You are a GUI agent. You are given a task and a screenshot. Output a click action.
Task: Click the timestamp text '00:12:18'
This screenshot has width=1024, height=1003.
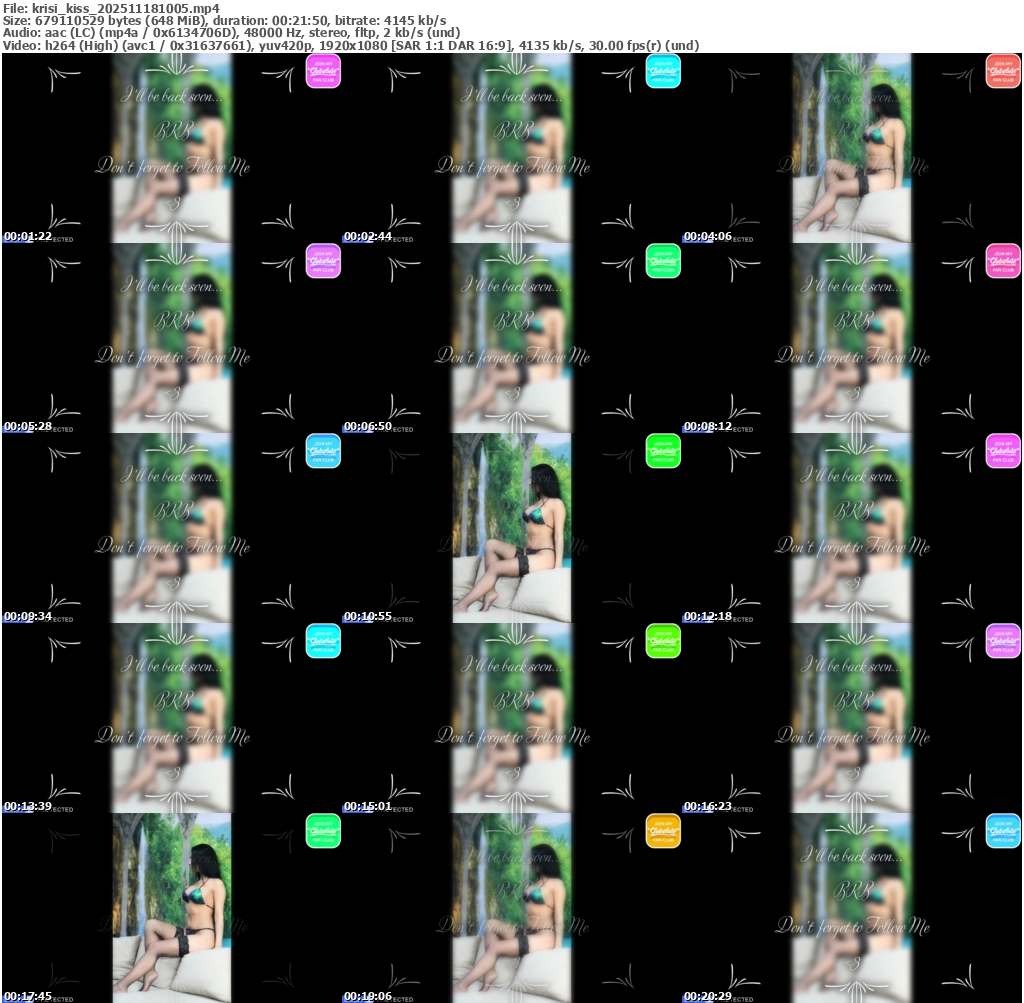[x=708, y=616]
